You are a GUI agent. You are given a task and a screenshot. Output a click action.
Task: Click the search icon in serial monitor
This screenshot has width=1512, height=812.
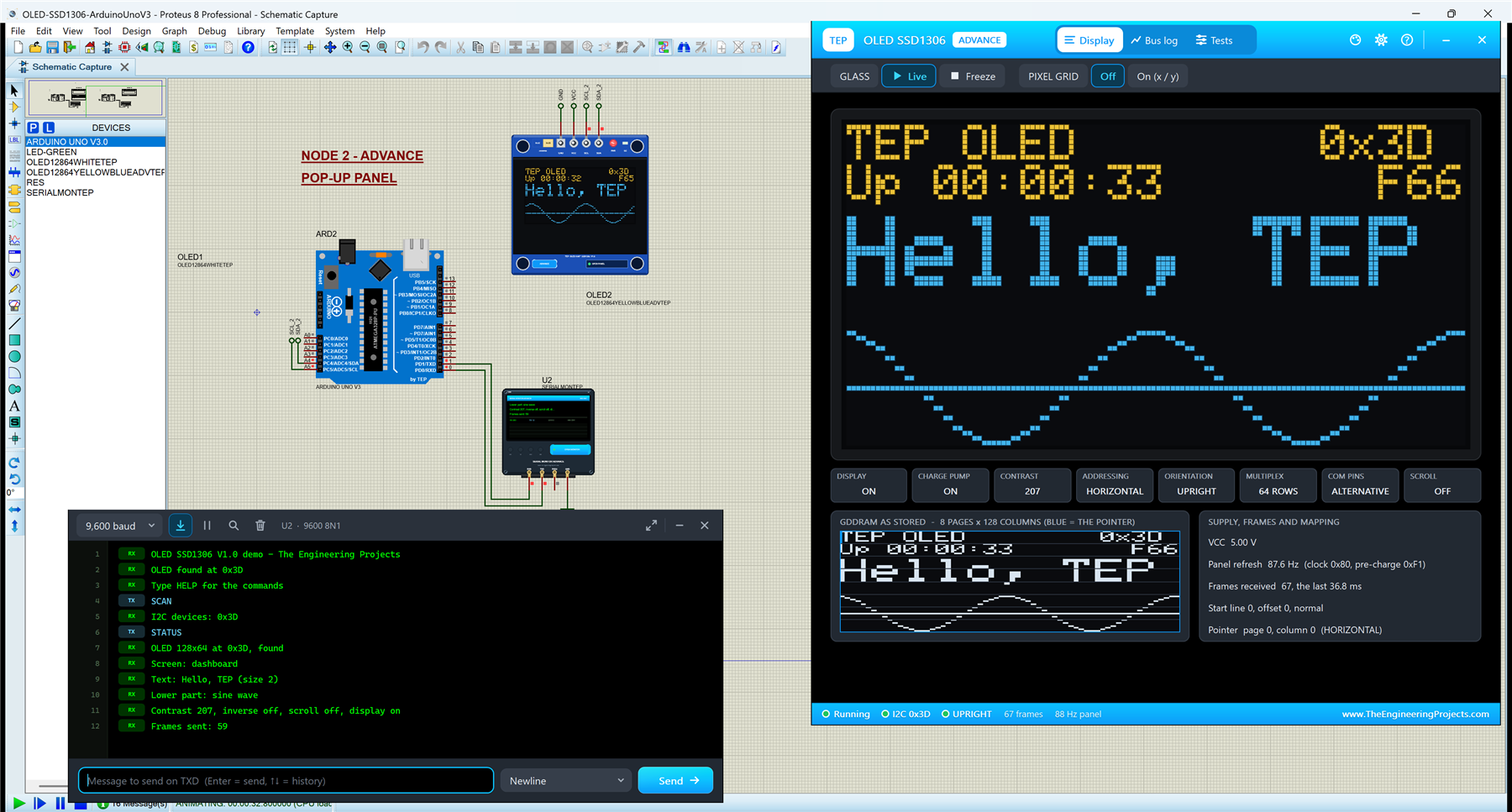pyautogui.click(x=234, y=526)
